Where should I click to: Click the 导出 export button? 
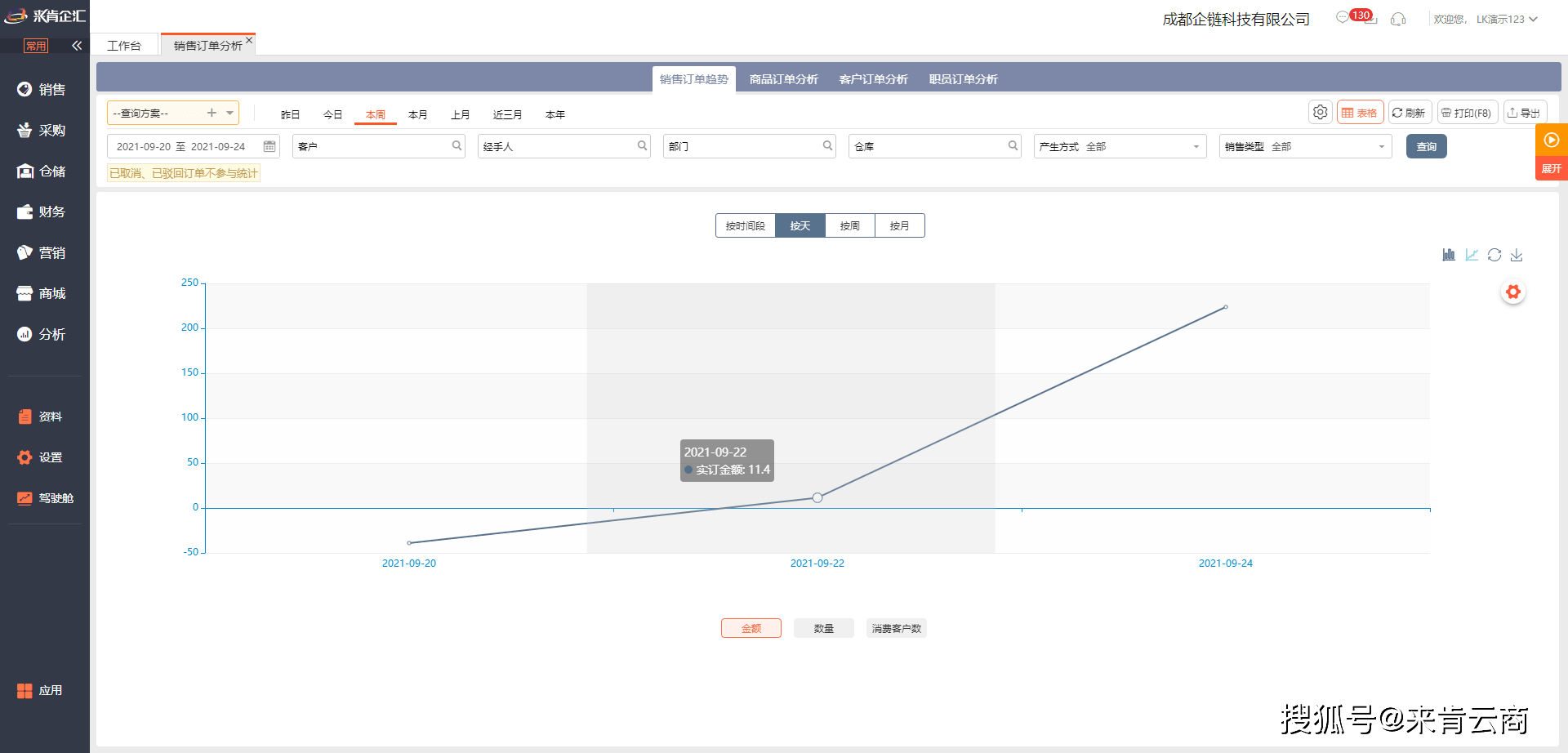[1524, 113]
